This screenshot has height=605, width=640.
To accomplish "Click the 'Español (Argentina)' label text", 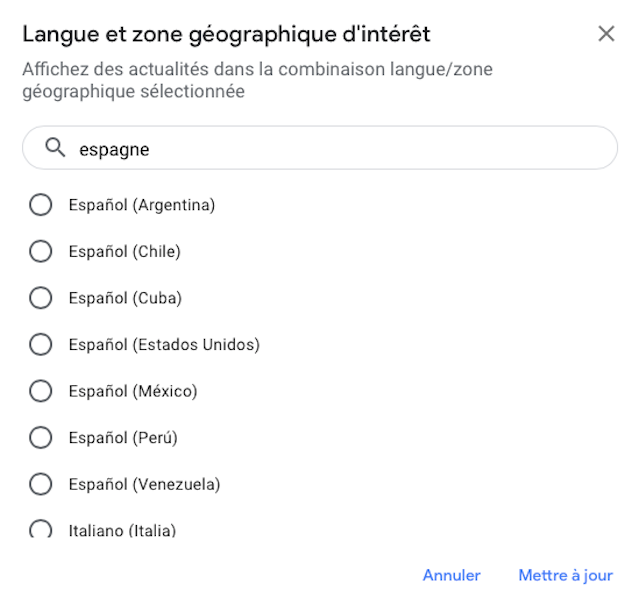I will click(142, 205).
